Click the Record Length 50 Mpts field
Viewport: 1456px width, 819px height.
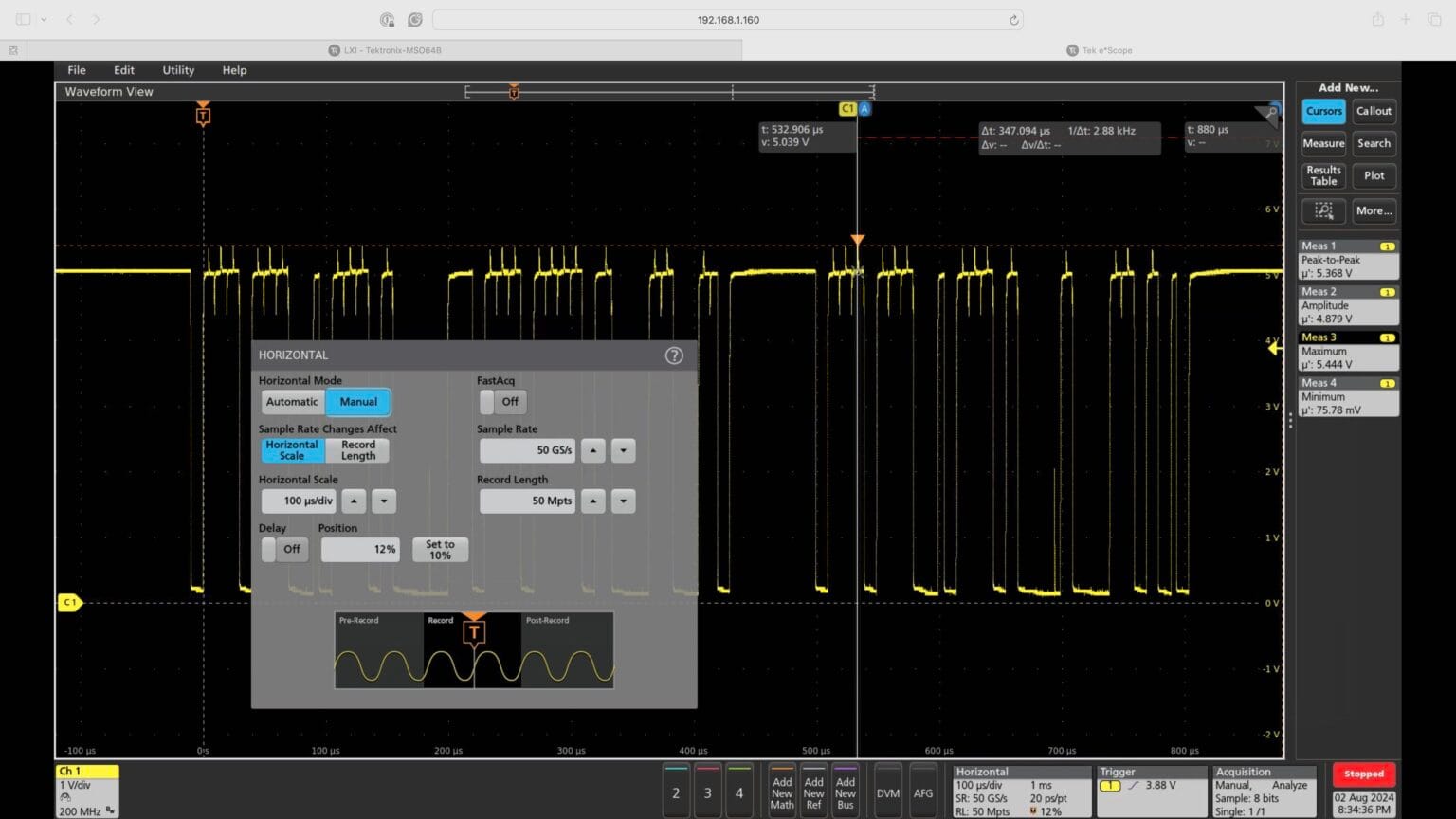point(527,500)
